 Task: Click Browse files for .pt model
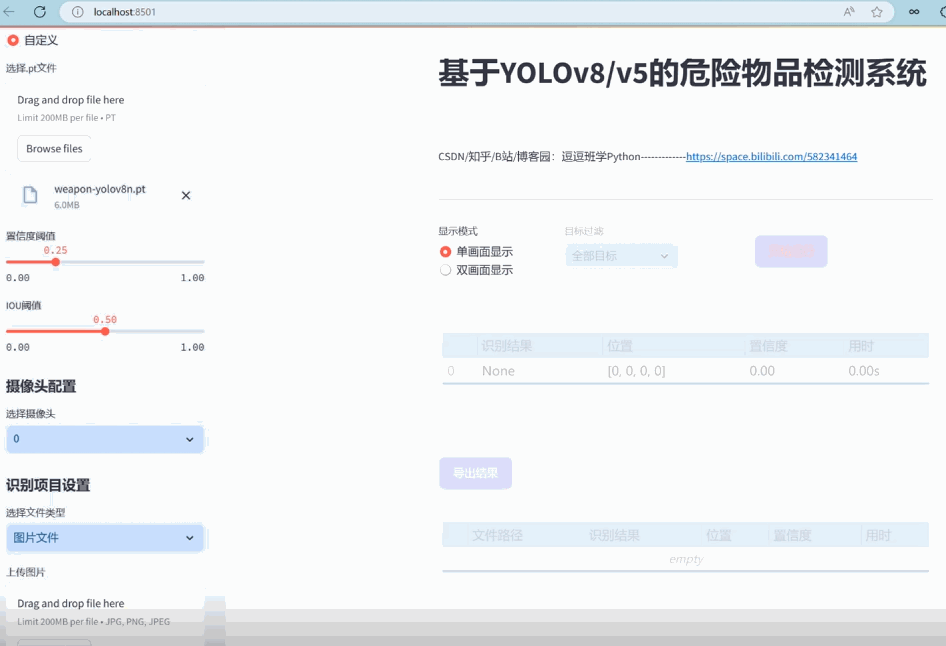point(54,148)
